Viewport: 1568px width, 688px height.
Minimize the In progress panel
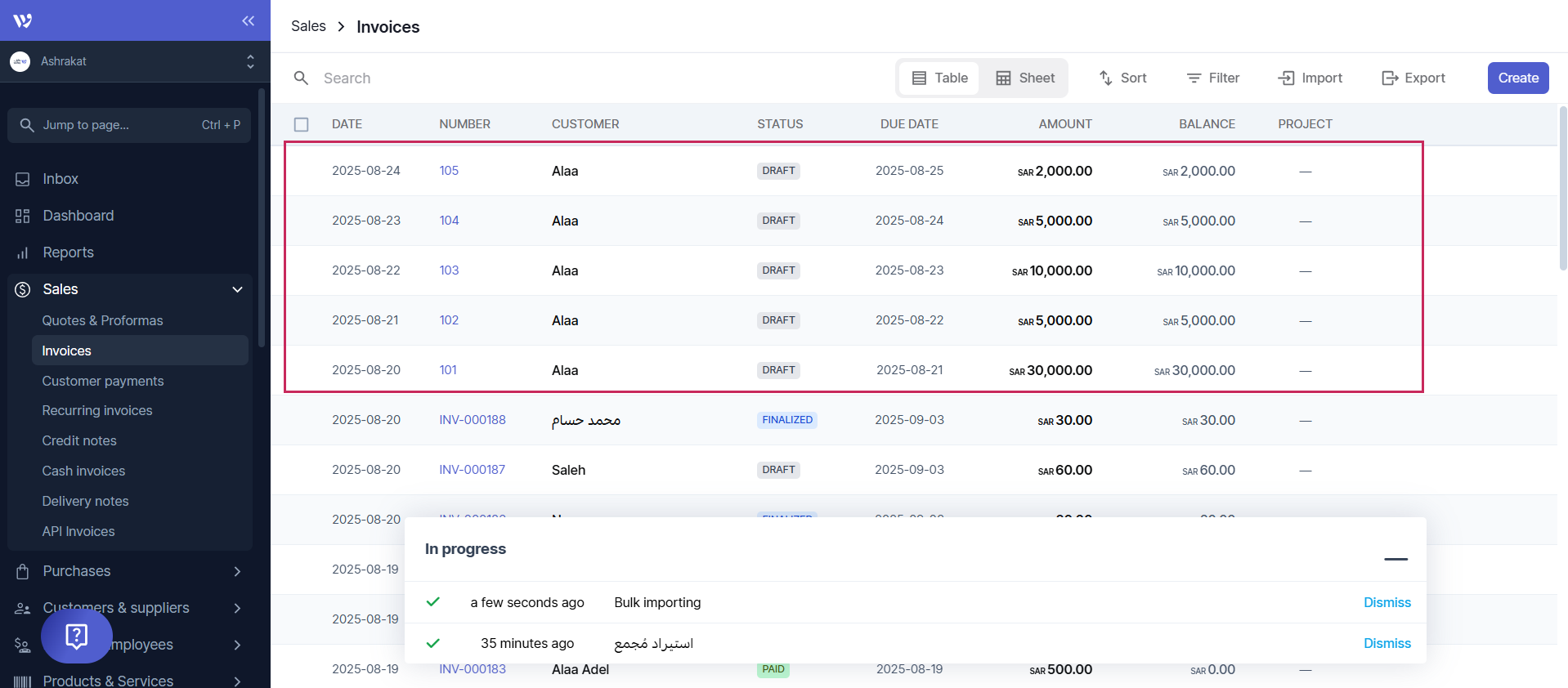pos(1396,559)
